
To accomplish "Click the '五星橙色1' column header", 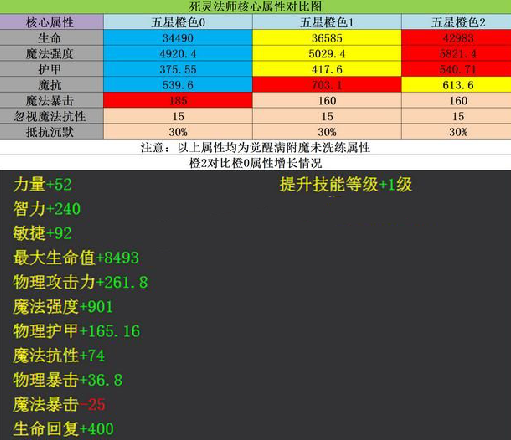I will 327,22.
